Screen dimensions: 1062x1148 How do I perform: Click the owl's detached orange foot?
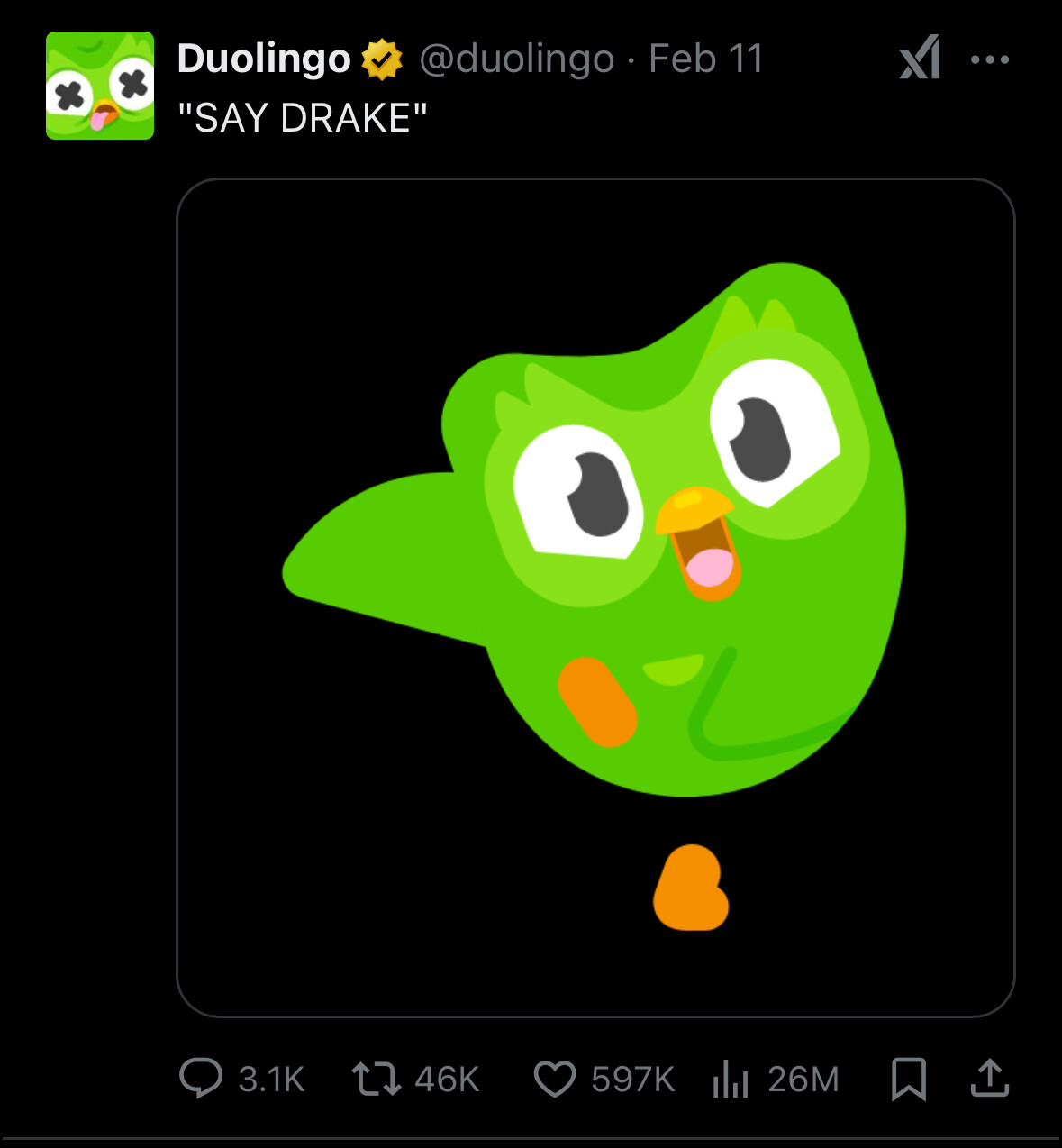tap(691, 888)
